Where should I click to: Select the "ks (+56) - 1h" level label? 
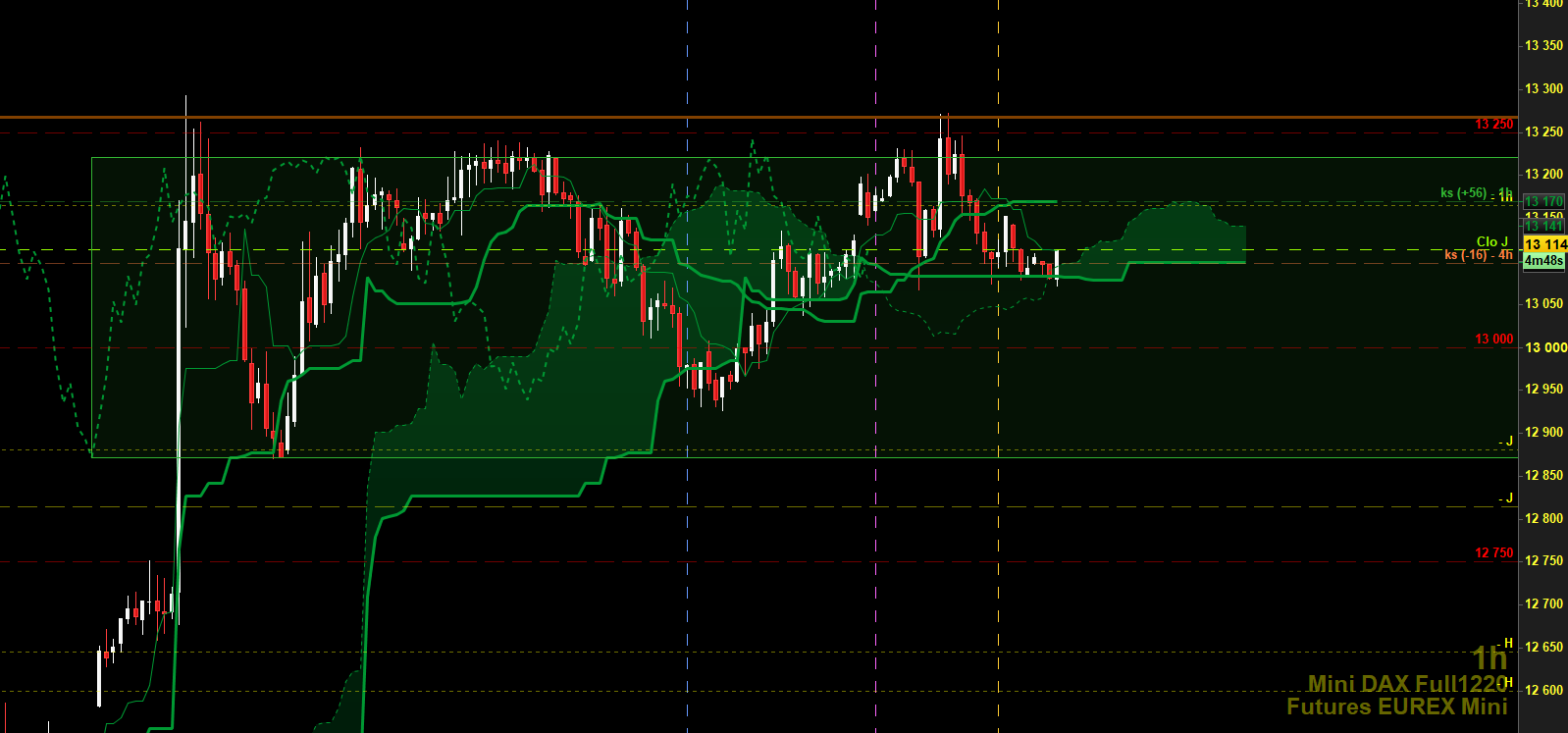tap(1477, 193)
